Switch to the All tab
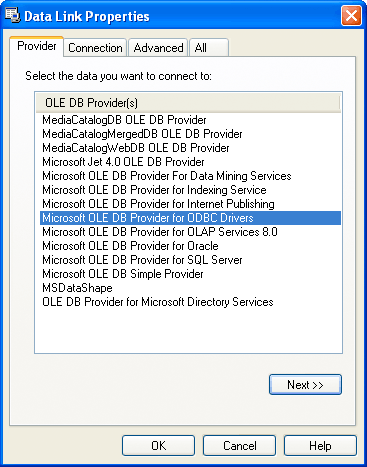This screenshot has width=367, height=467. pyautogui.click(x=209, y=48)
